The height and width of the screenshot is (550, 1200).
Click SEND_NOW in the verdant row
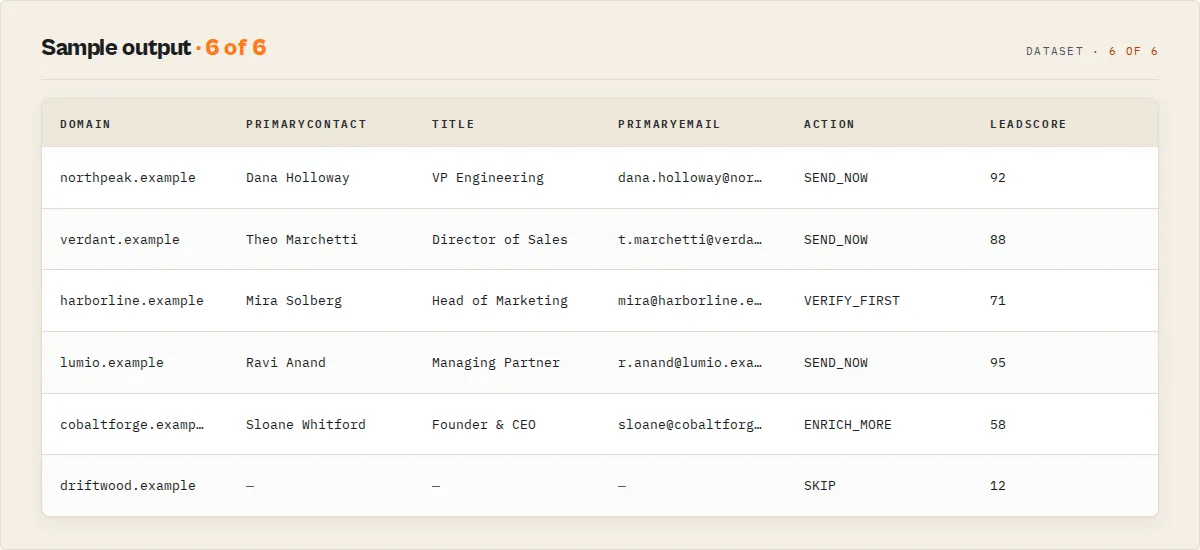pos(836,240)
